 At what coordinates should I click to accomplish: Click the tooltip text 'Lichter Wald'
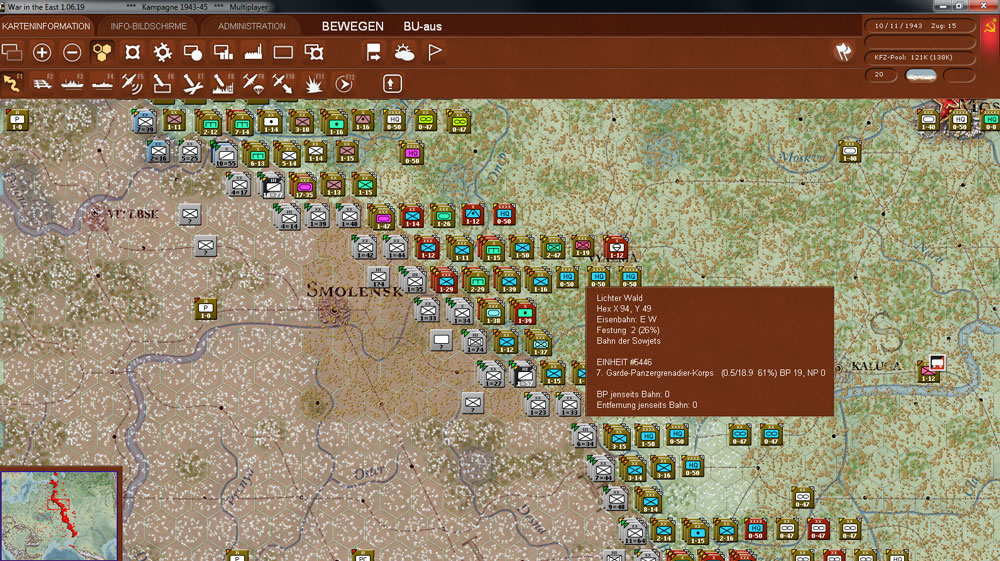point(619,298)
